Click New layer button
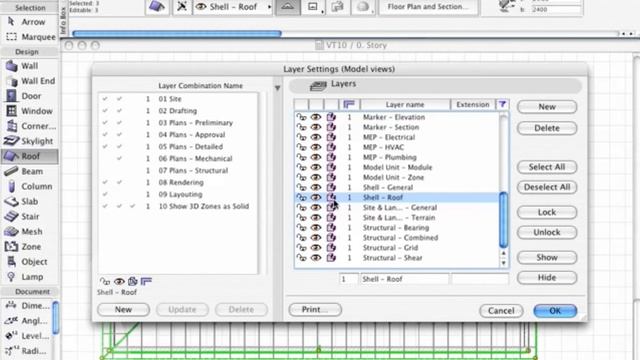 (547, 107)
